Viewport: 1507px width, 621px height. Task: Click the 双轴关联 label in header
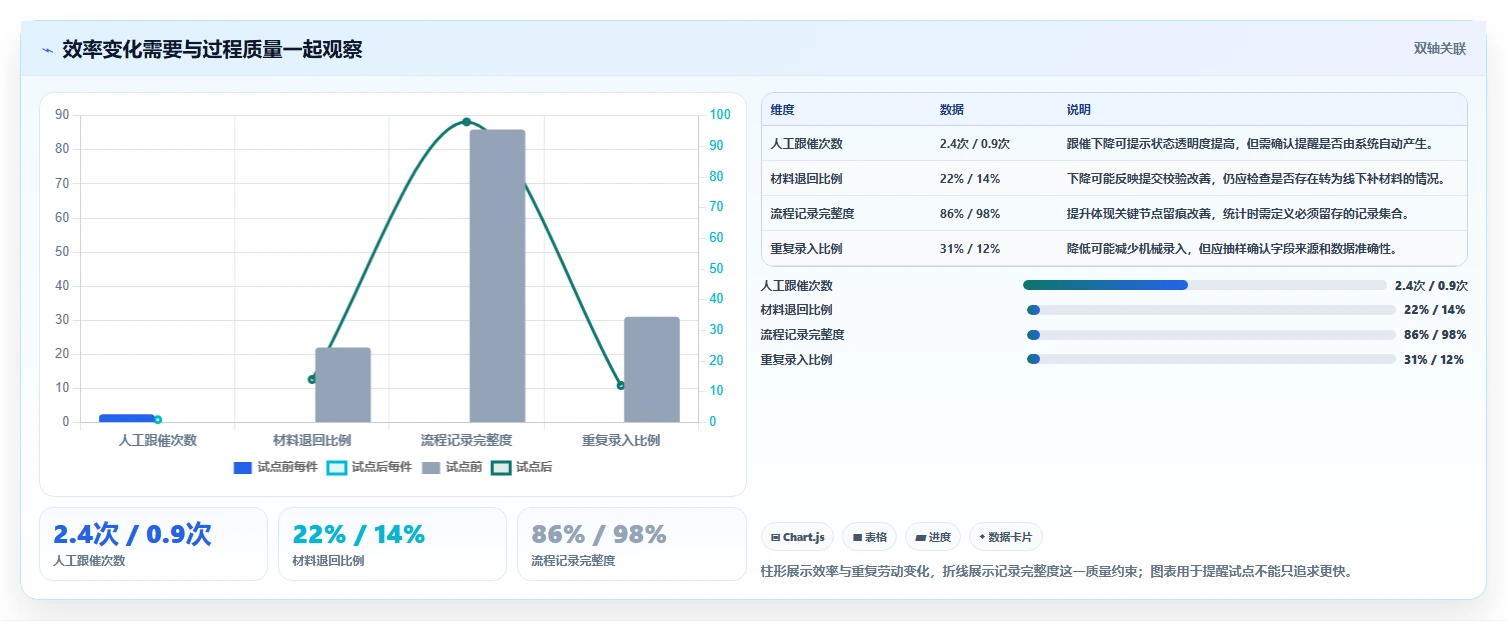coord(1439,49)
